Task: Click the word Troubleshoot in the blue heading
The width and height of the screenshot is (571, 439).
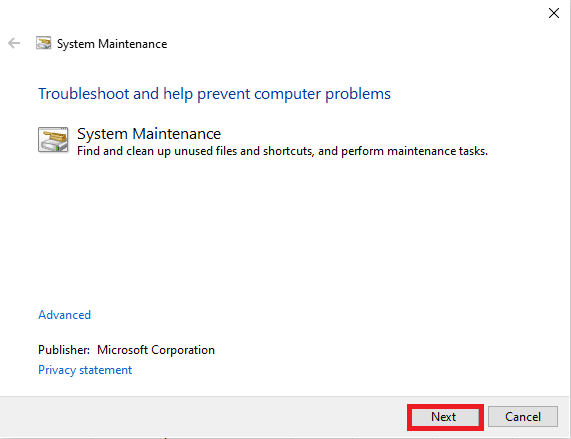Action: [x=84, y=94]
